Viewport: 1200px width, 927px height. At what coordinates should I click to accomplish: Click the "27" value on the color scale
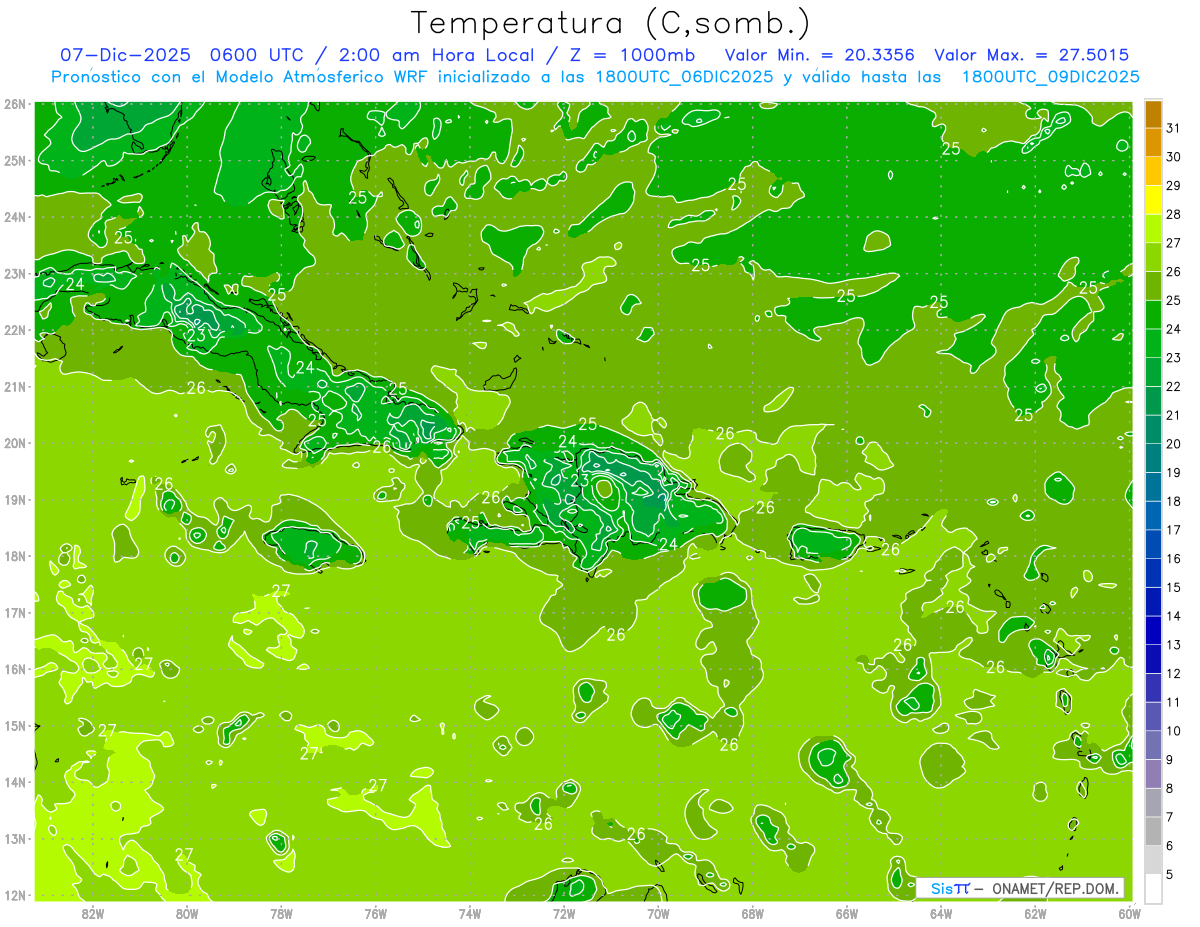(x=1173, y=243)
